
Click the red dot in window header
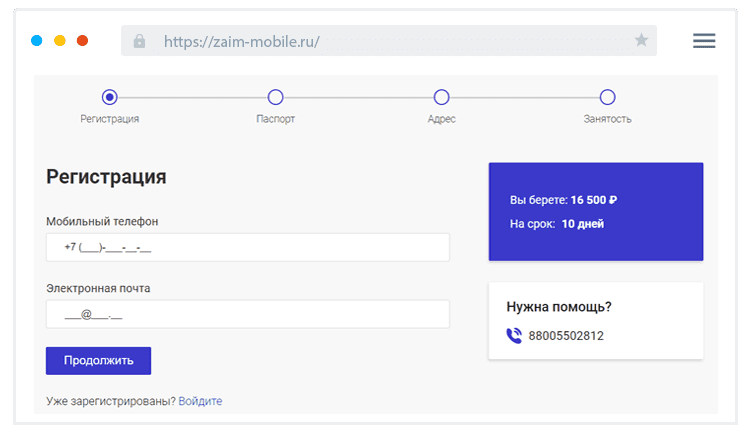click(x=83, y=41)
